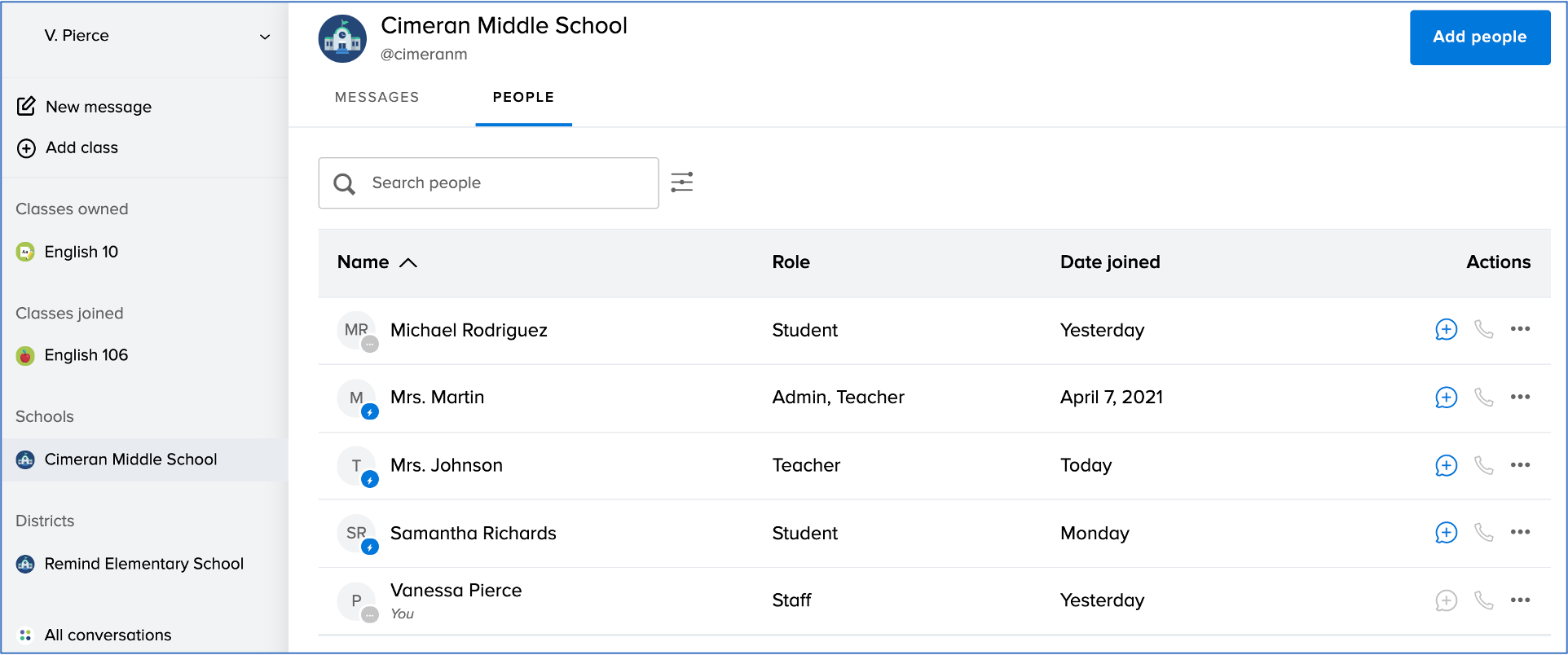Click the filter icon beside search box

(x=681, y=182)
